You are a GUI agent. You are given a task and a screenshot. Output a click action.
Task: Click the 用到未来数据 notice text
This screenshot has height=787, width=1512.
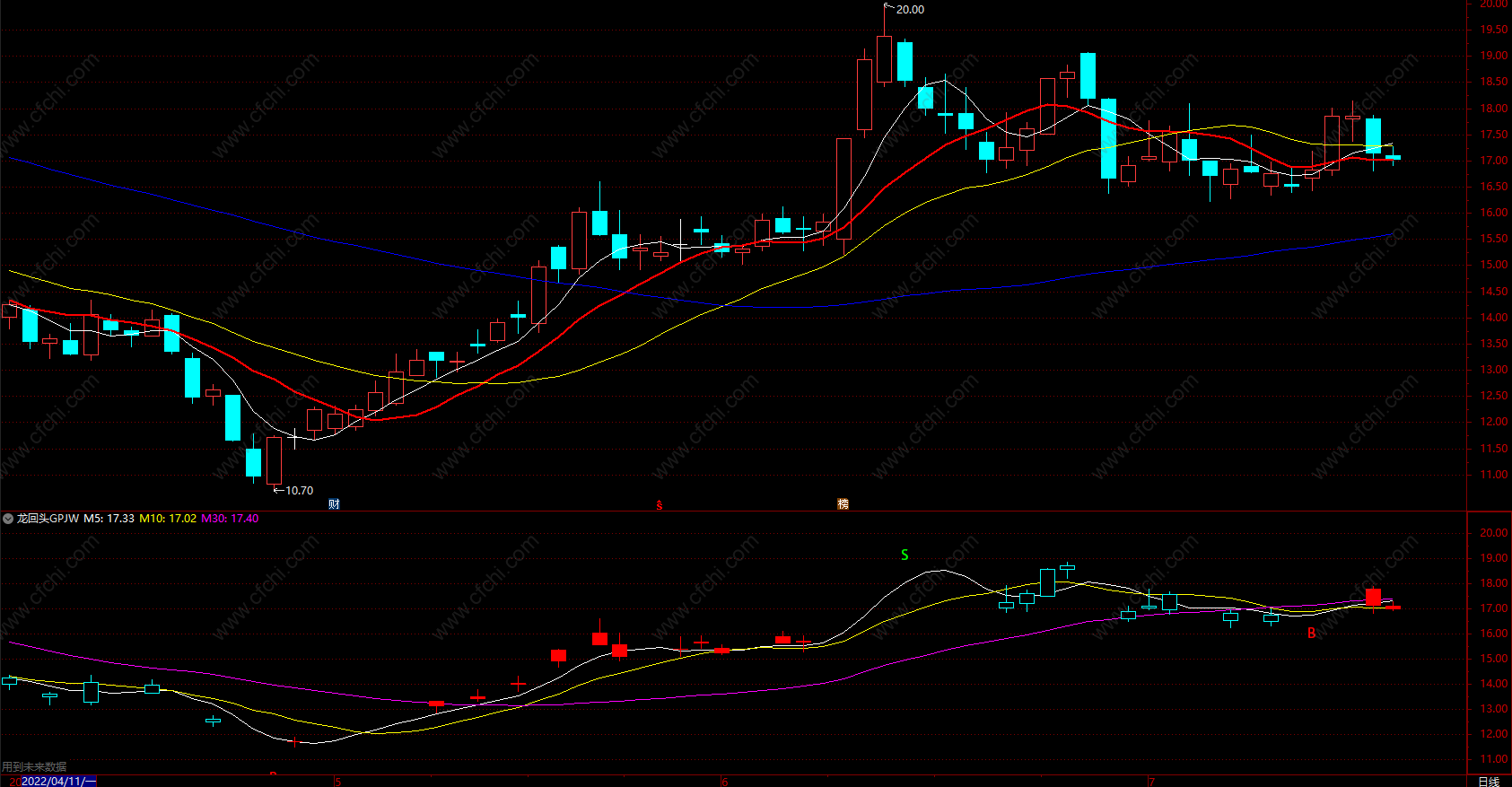click(x=34, y=767)
